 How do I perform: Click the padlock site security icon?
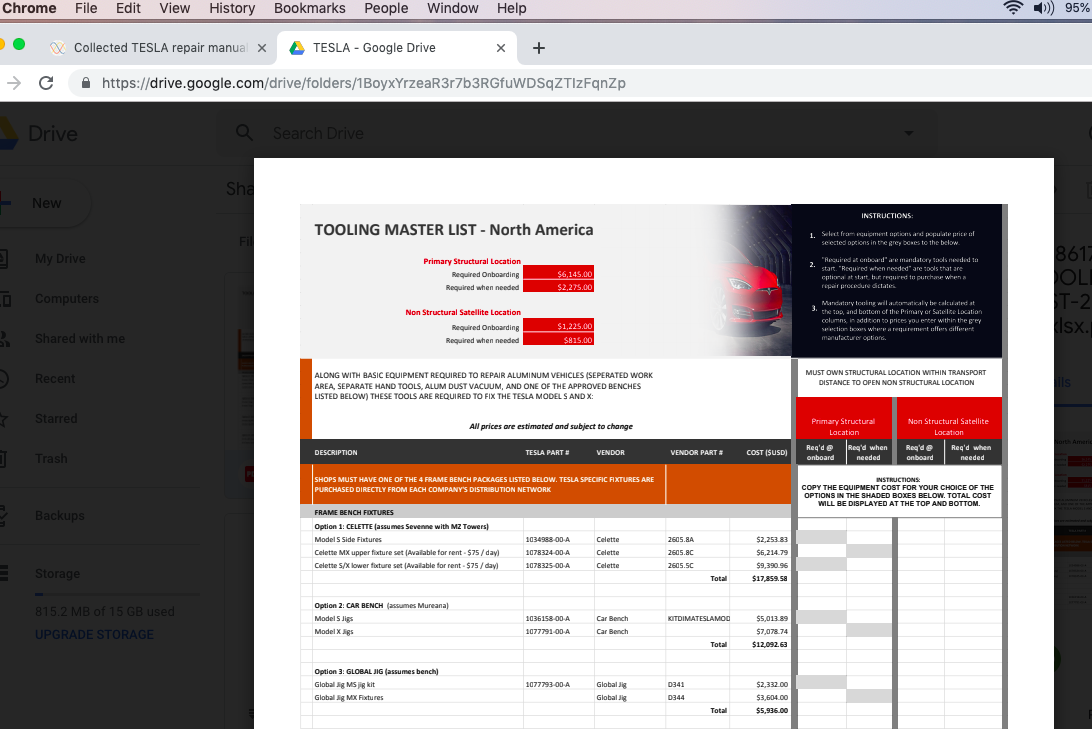click(x=86, y=84)
